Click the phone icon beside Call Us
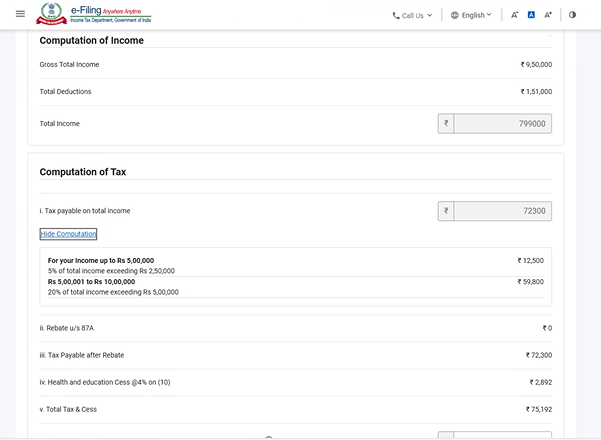 coord(396,15)
